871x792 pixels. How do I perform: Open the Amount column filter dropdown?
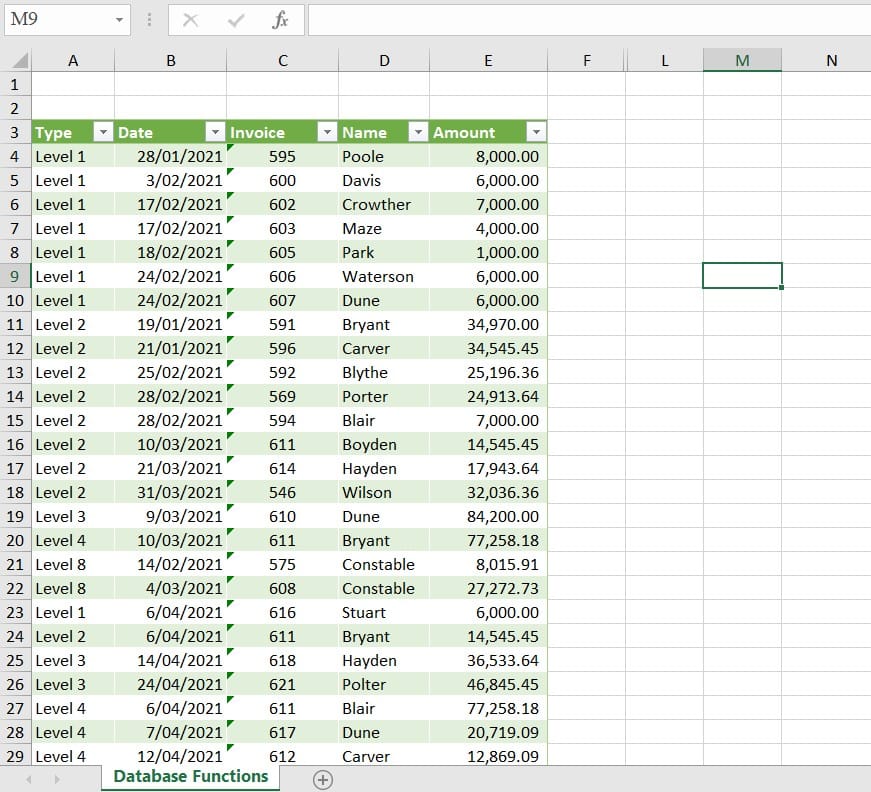coord(536,132)
